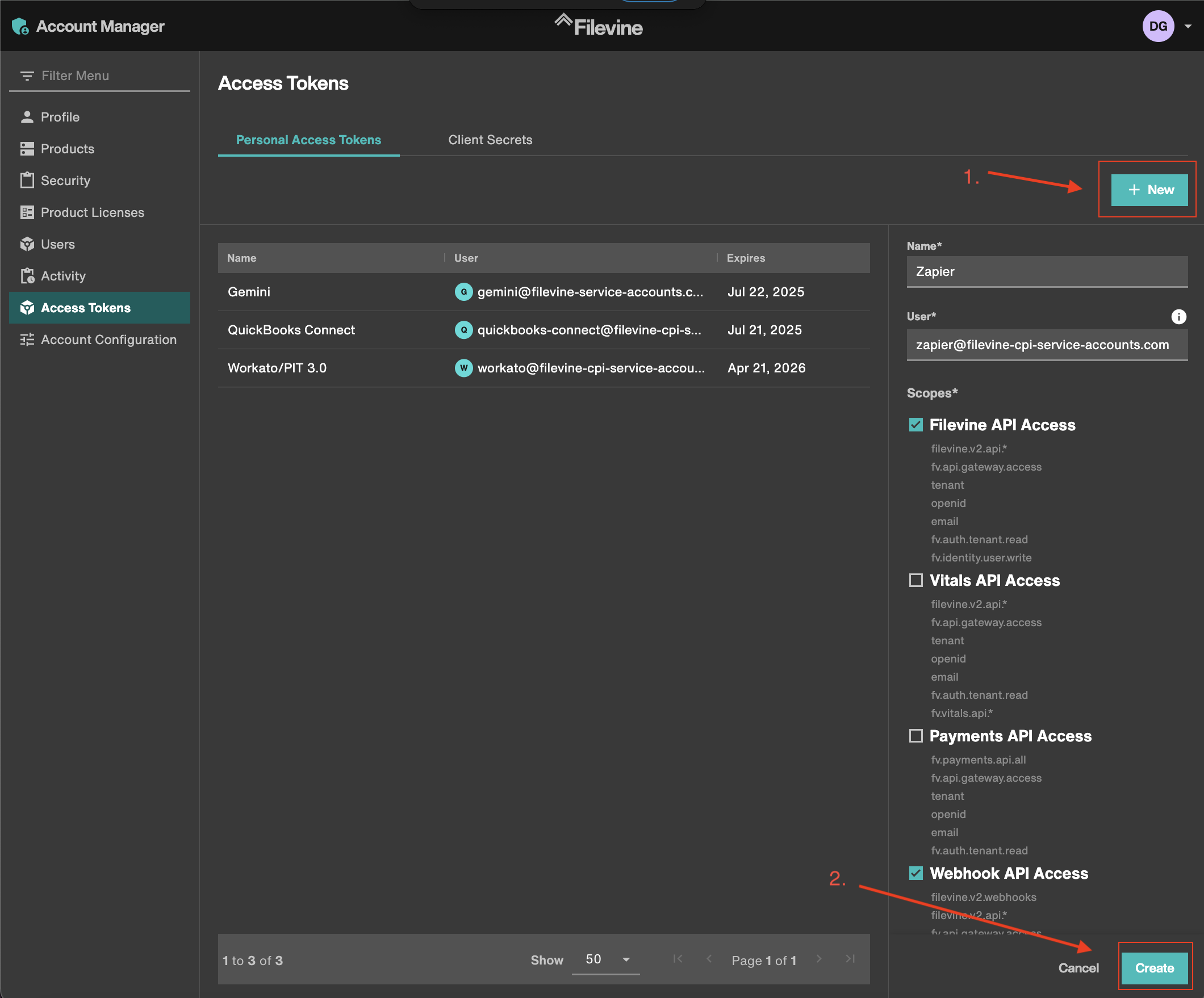This screenshot has width=1204, height=998.
Task: Click the Account Manager shield logo icon
Action: [20, 26]
